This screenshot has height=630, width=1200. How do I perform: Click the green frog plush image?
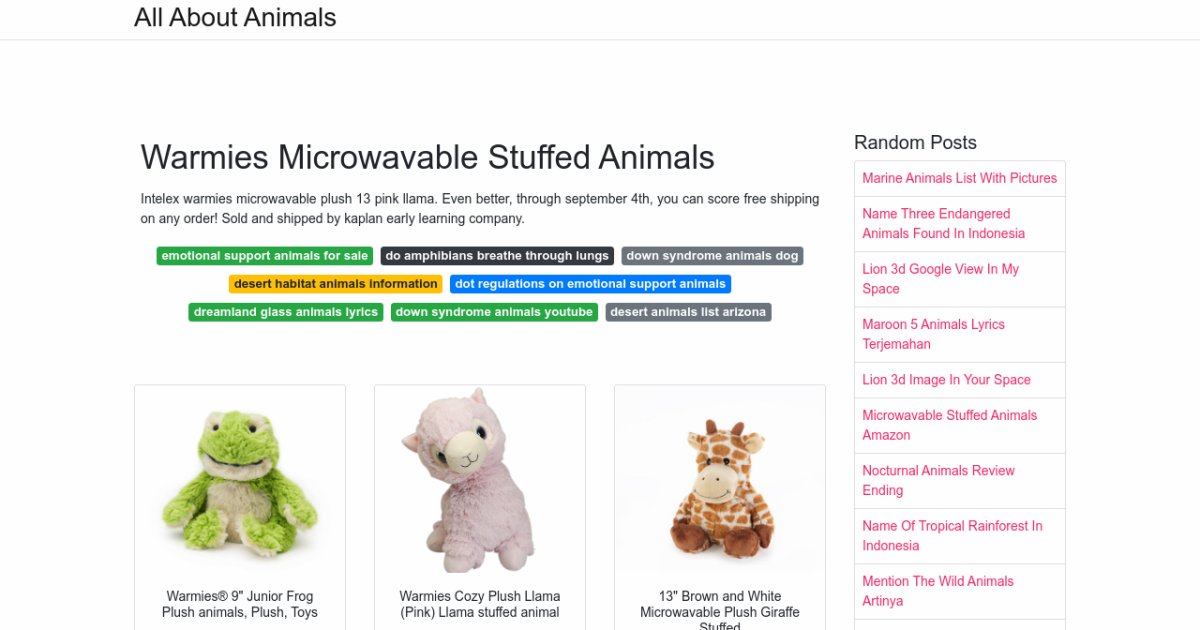240,480
